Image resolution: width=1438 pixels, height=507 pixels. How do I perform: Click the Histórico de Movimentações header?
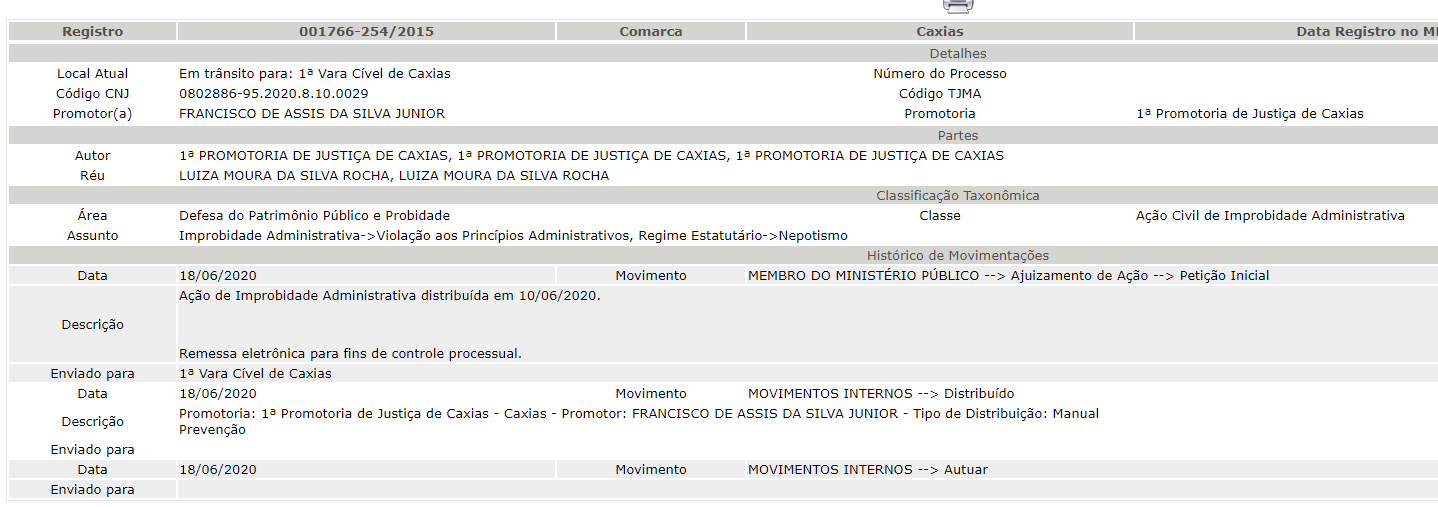[x=957, y=256]
